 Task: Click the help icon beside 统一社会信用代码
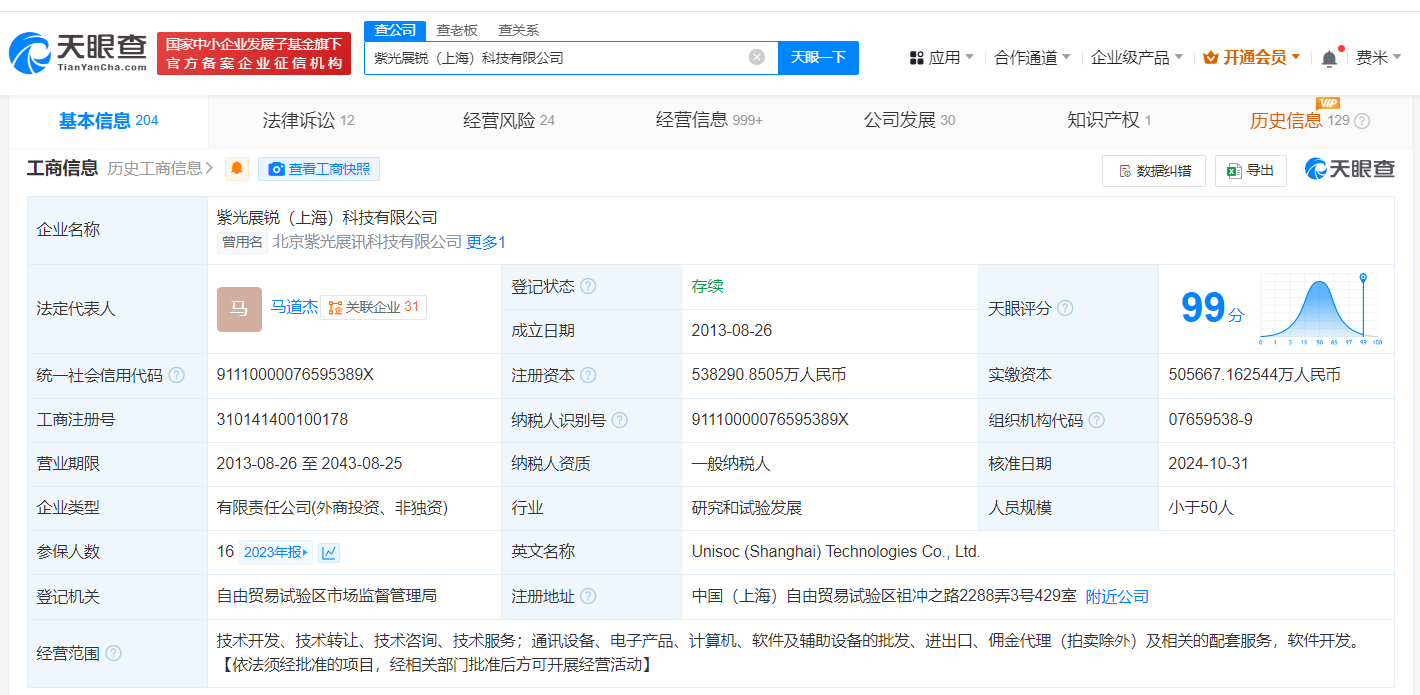(176, 375)
